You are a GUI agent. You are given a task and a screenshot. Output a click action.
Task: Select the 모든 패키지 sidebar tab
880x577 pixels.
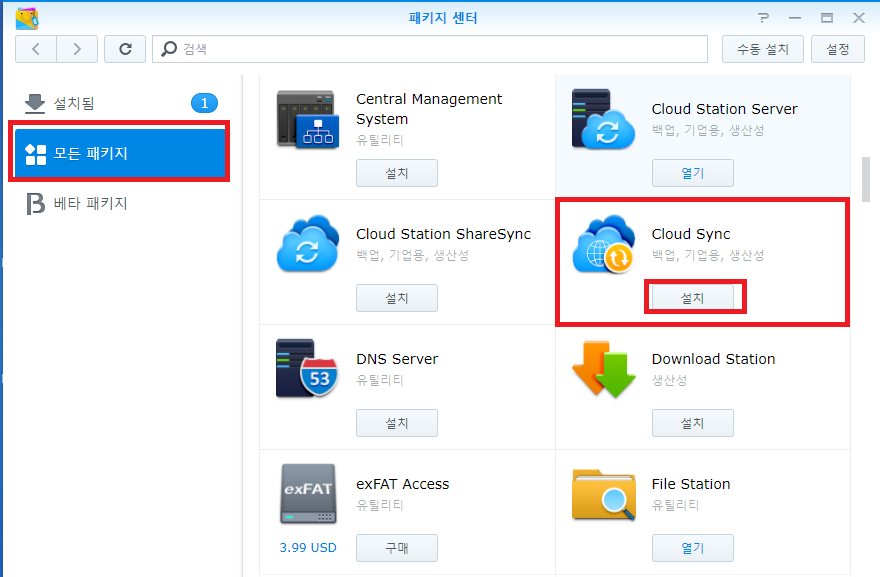point(120,154)
